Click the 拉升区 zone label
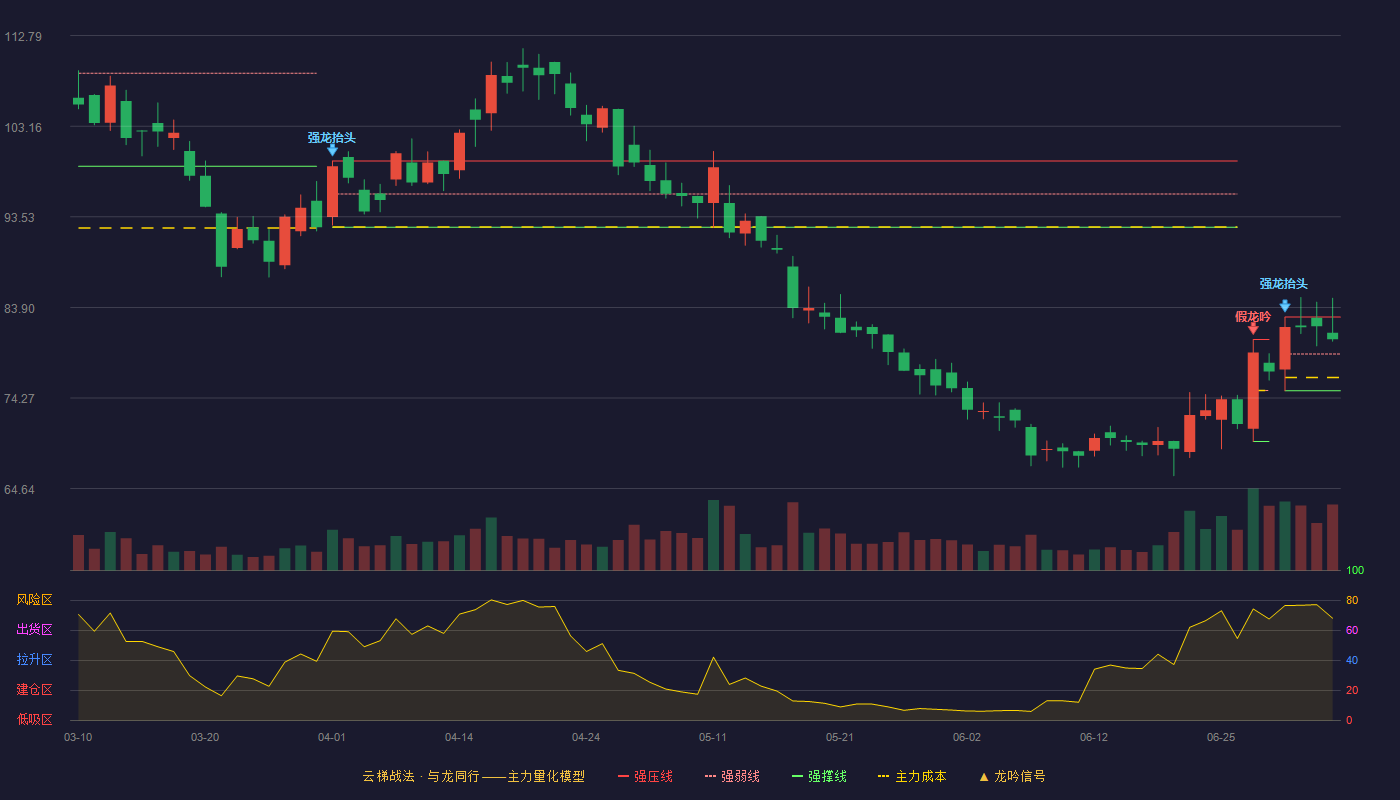Image resolution: width=1400 pixels, height=800 pixels. 34,660
